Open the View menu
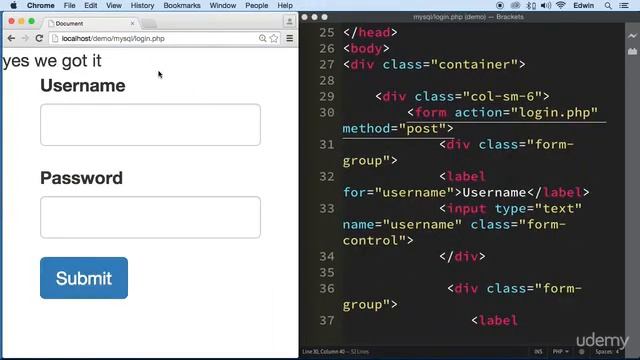640x360 pixels. 114,5
